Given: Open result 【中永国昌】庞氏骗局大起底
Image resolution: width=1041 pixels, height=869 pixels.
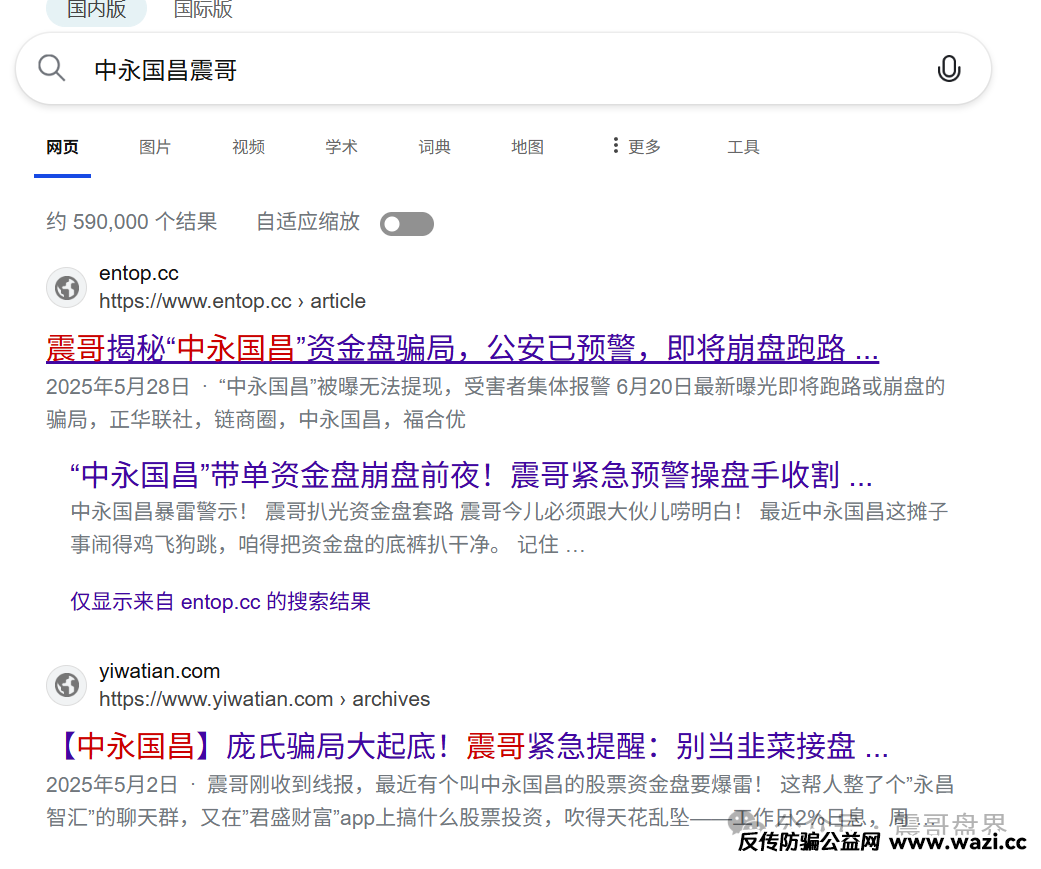Looking at the screenshot, I should pos(470,746).
